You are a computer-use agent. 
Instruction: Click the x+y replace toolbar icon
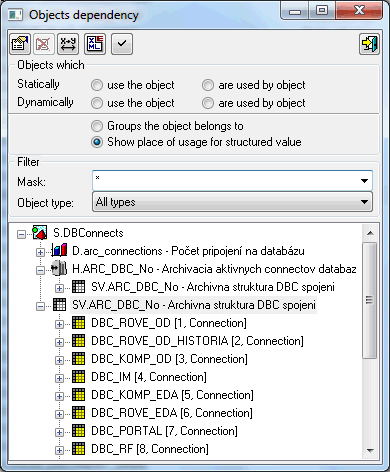point(68,44)
